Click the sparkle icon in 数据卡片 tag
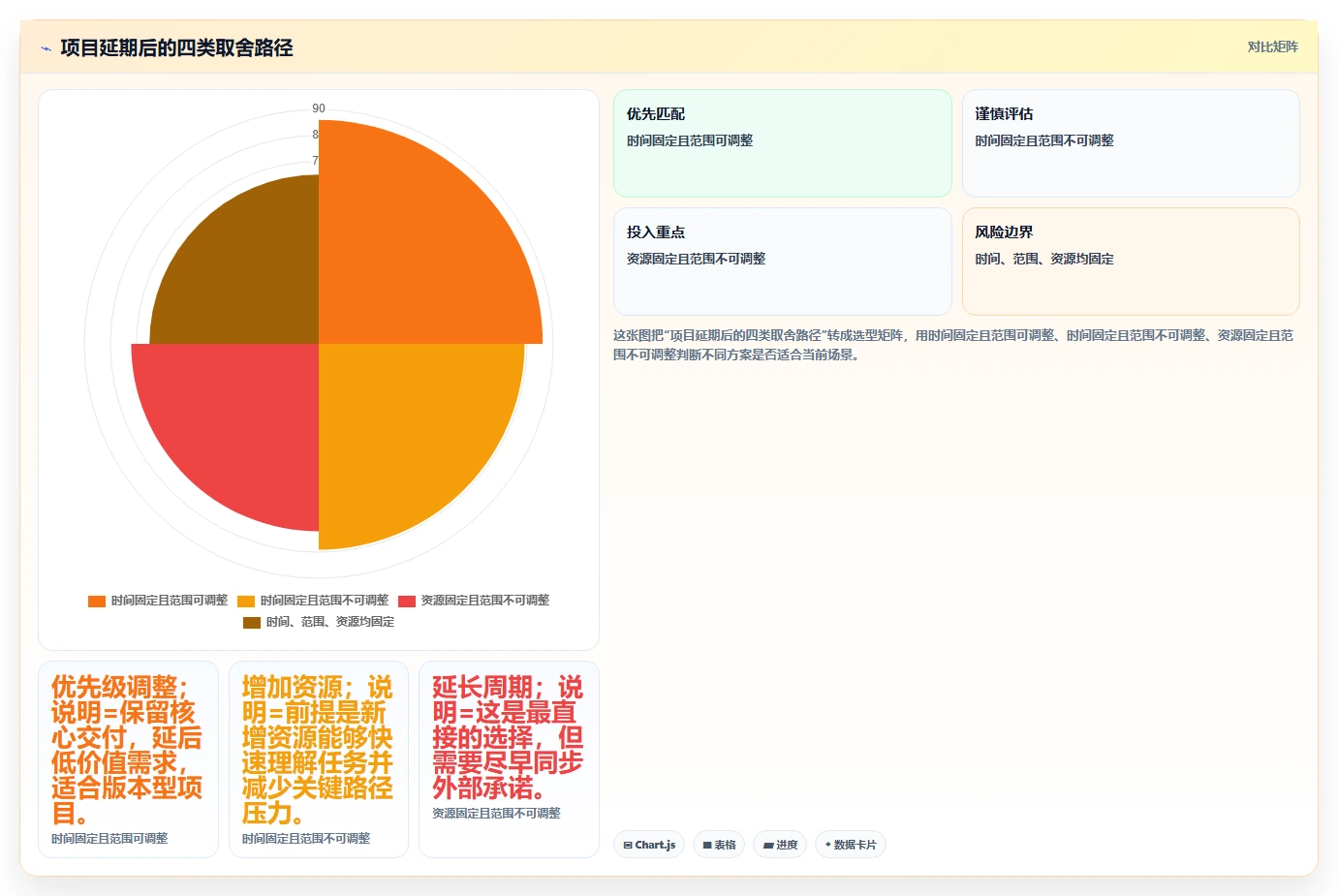The height and width of the screenshot is (896, 1338). coord(827,845)
